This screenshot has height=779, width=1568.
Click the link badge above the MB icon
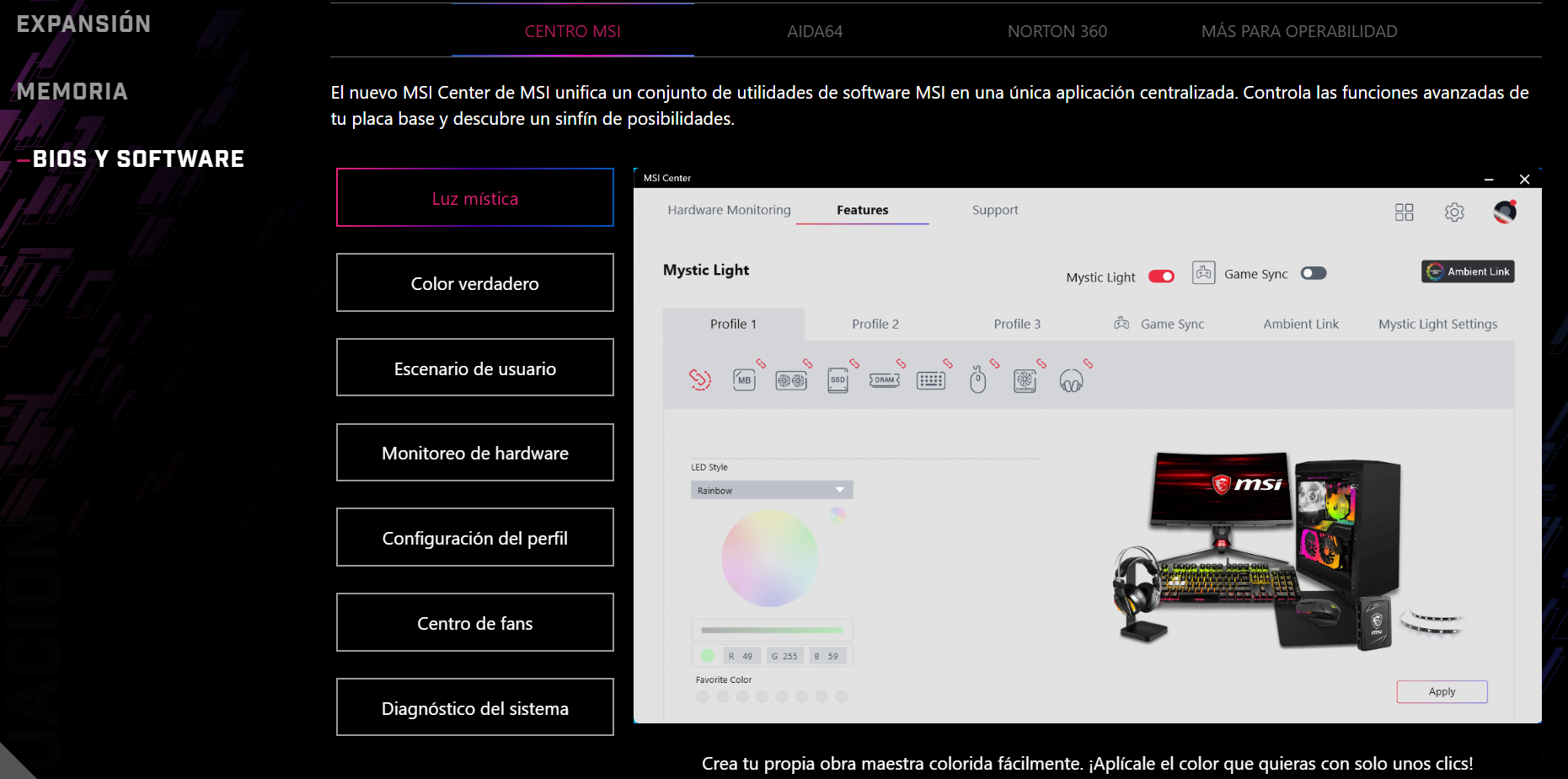click(761, 363)
